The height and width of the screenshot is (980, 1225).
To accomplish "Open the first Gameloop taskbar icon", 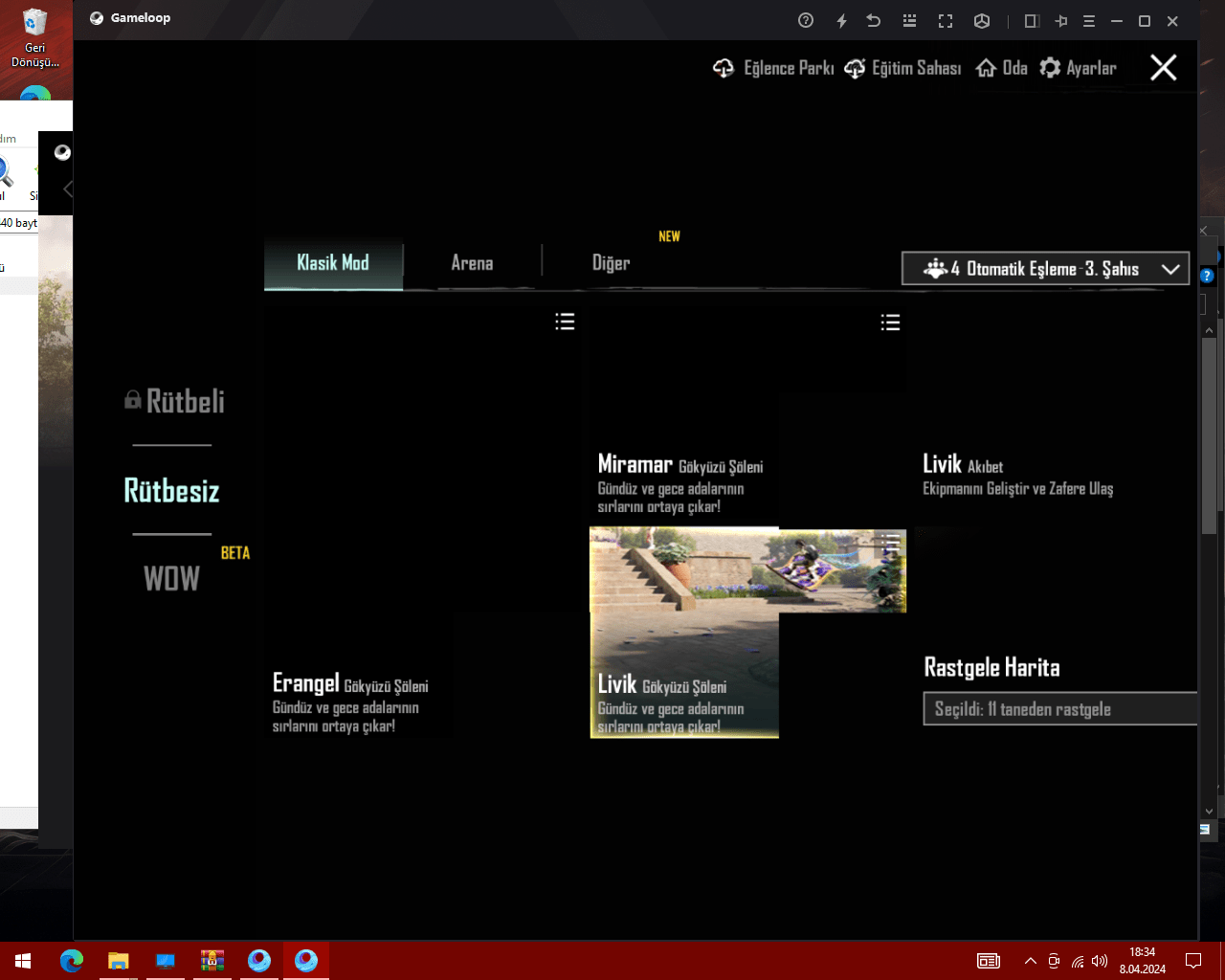I will (258, 960).
